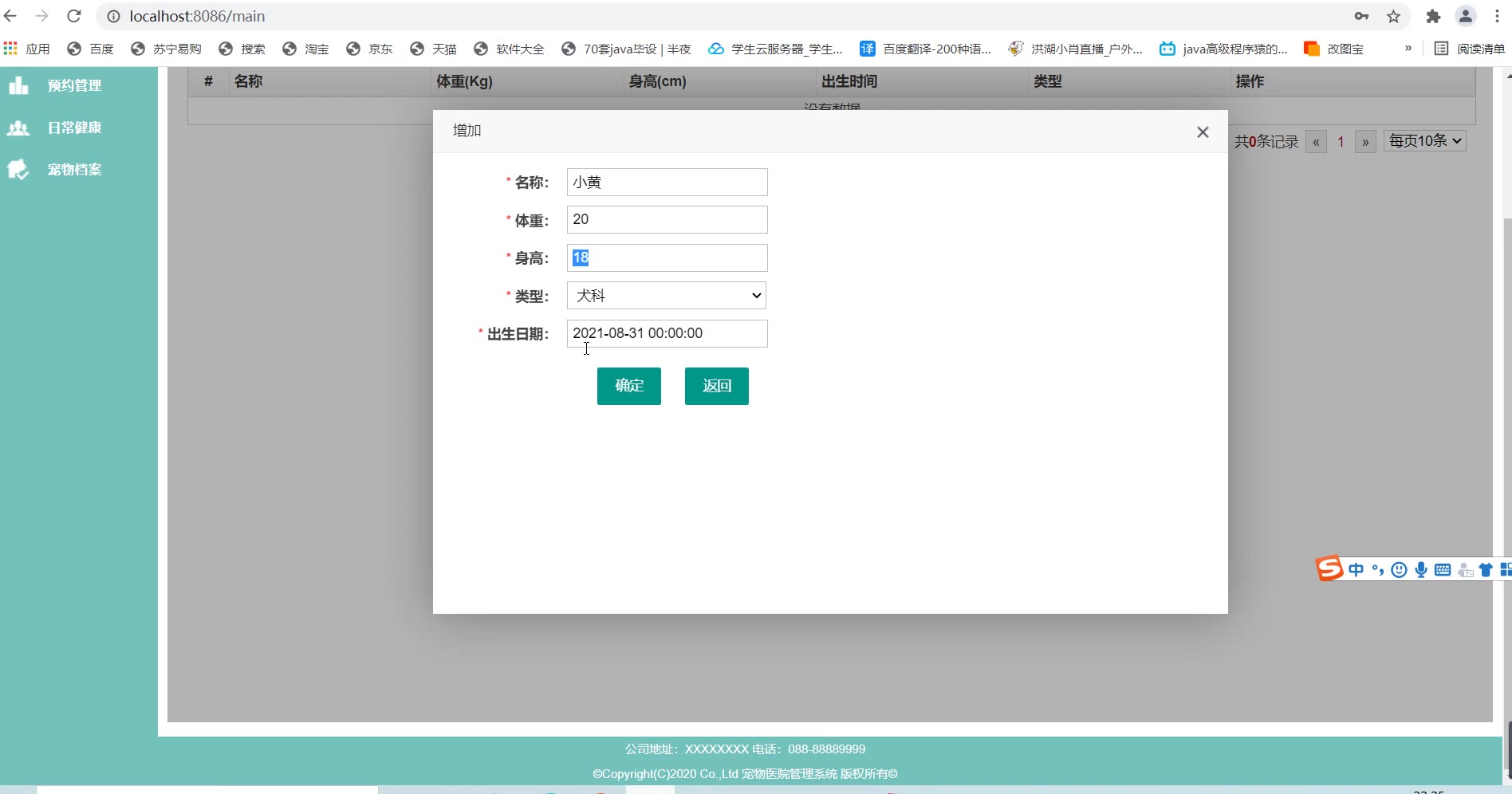Click the address bar URL localhost:8086/main

coord(197,17)
